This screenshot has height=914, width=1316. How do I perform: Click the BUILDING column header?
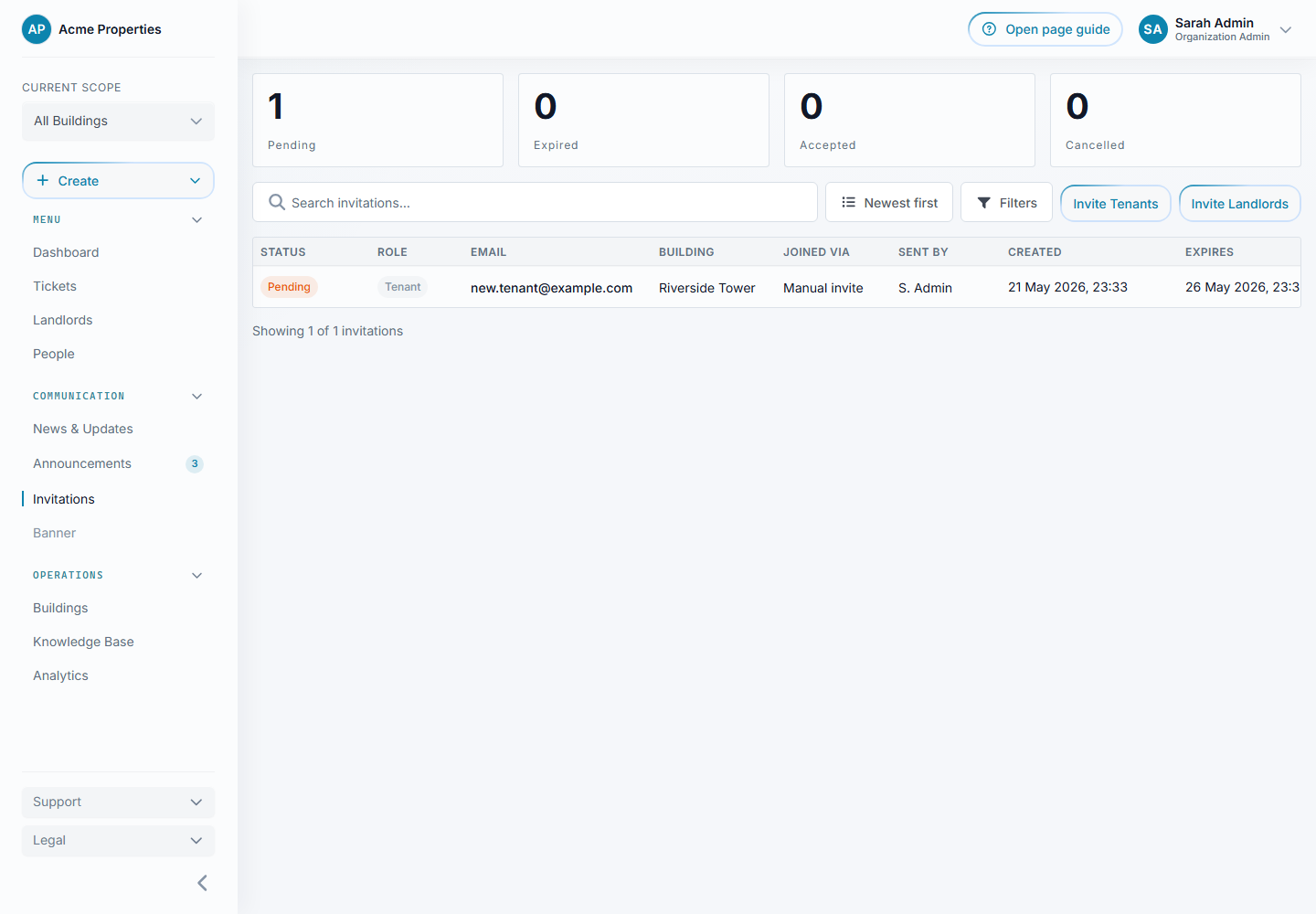click(x=686, y=252)
